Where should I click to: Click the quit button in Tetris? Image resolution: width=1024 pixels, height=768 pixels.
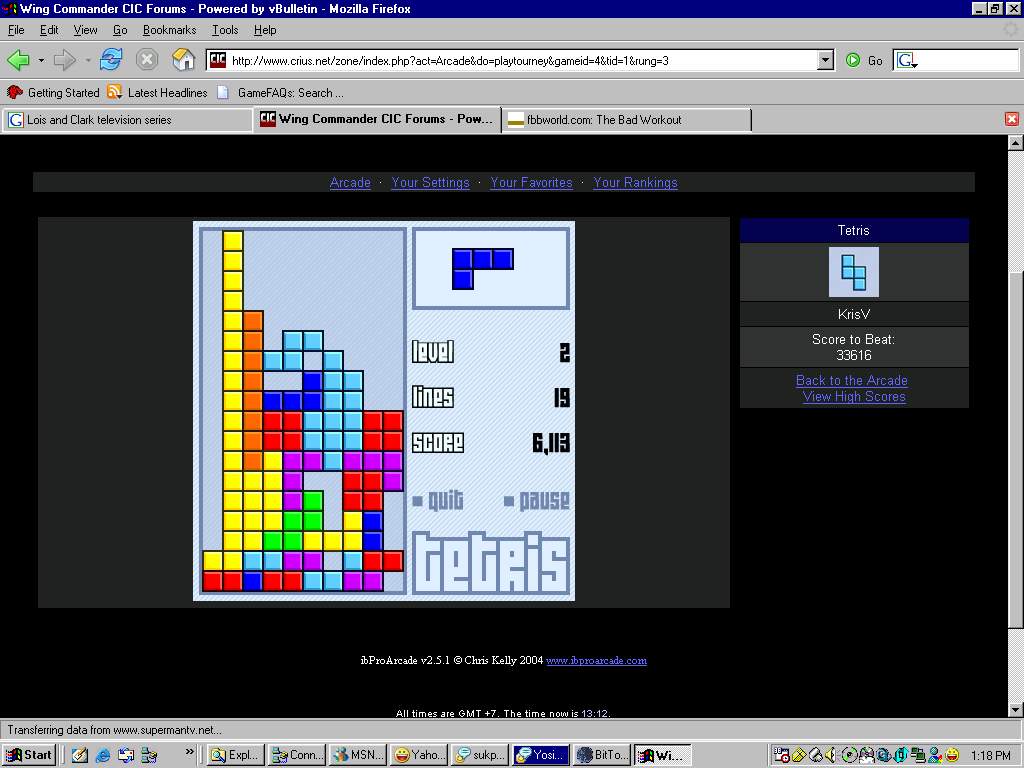(438, 501)
